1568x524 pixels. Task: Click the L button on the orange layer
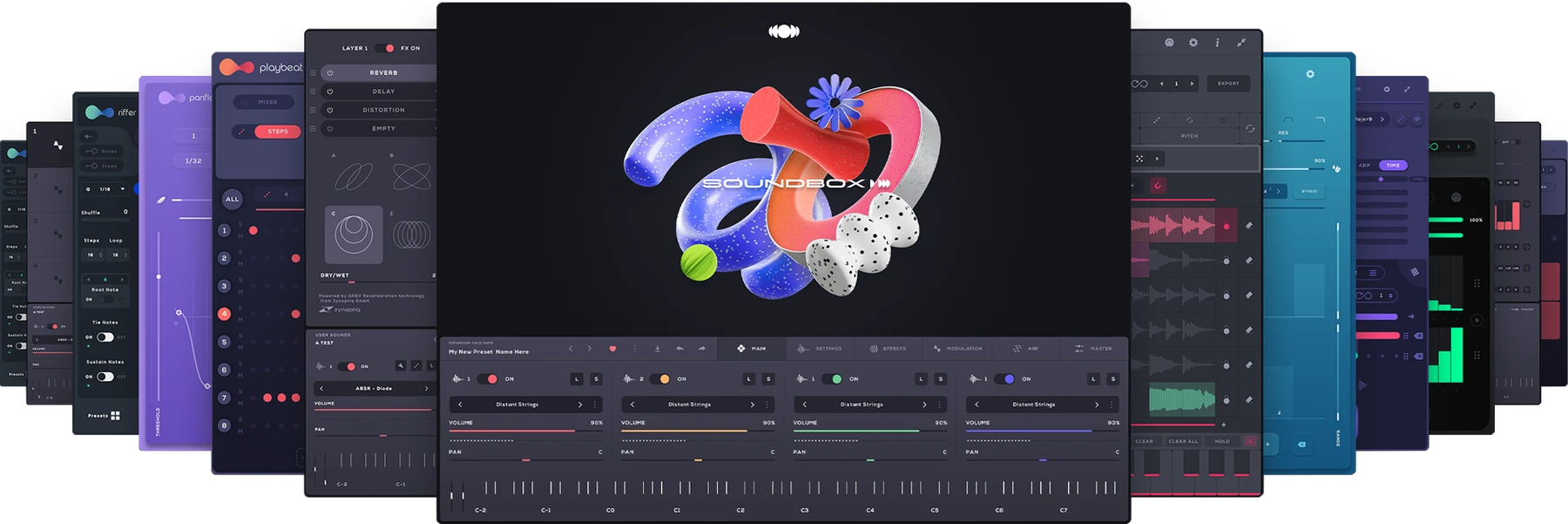pyautogui.click(x=749, y=379)
